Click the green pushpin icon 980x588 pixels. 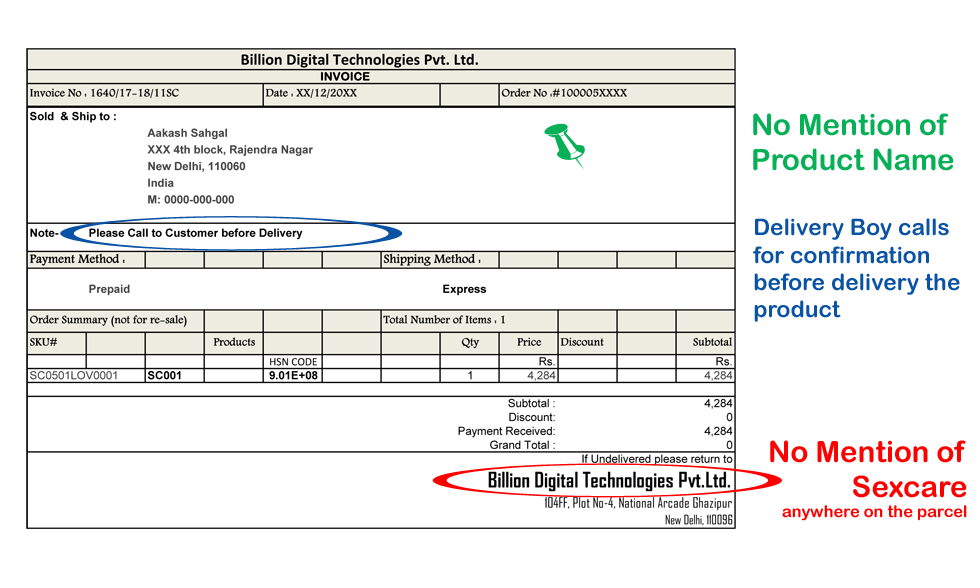click(x=563, y=145)
